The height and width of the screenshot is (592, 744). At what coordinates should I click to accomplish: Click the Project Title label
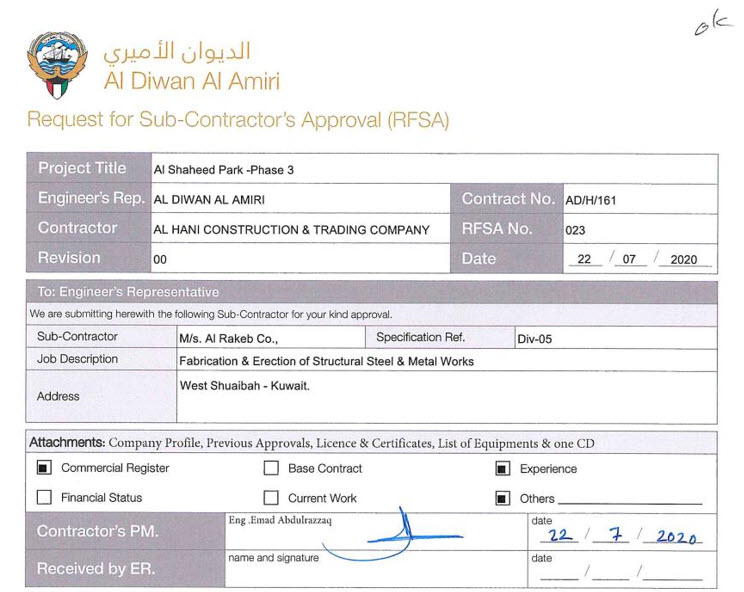(x=82, y=168)
